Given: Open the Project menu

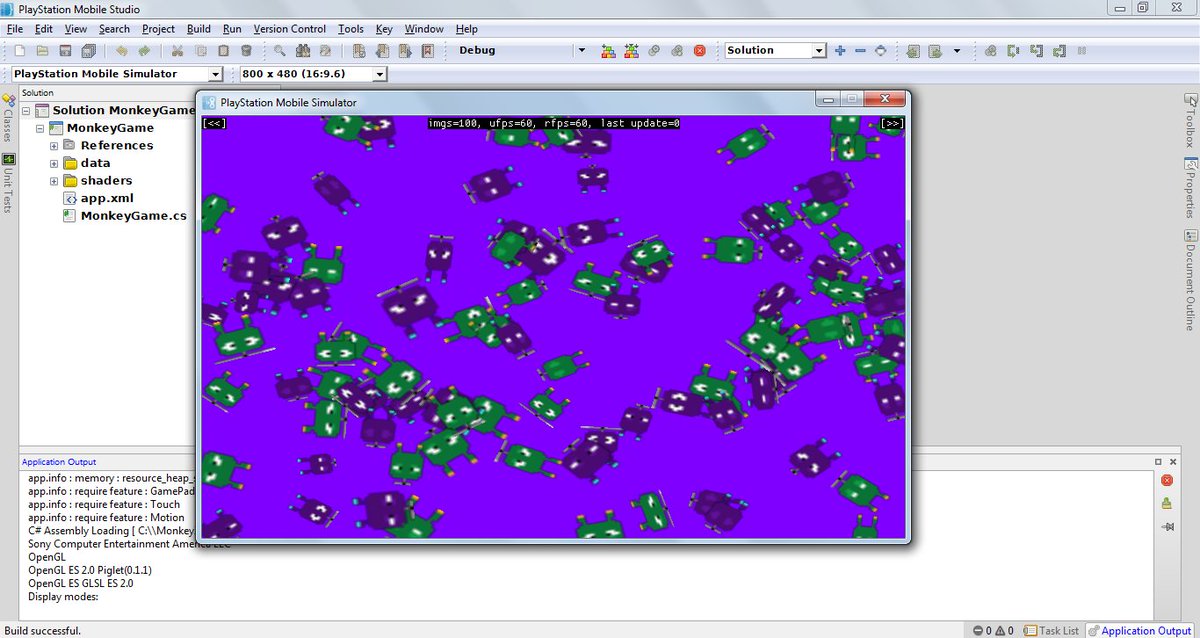Looking at the screenshot, I should (158, 29).
